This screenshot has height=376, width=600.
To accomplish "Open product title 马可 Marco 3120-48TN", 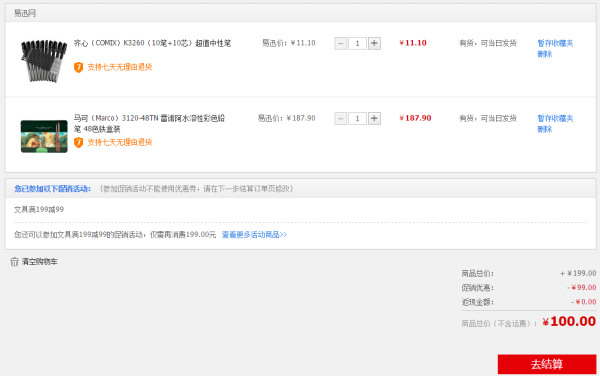I will coord(149,123).
